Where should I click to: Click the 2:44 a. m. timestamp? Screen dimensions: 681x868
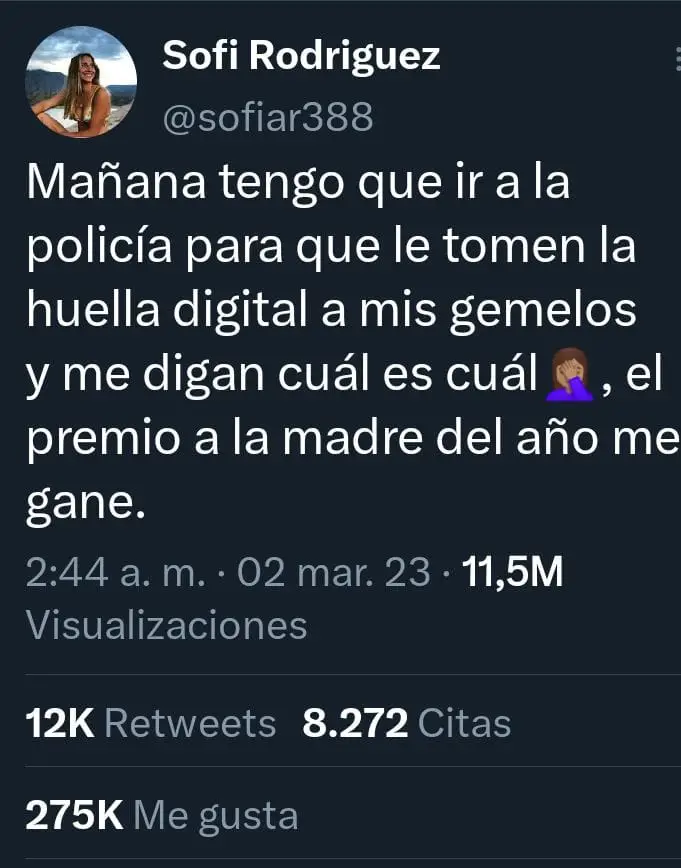(116, 572)
